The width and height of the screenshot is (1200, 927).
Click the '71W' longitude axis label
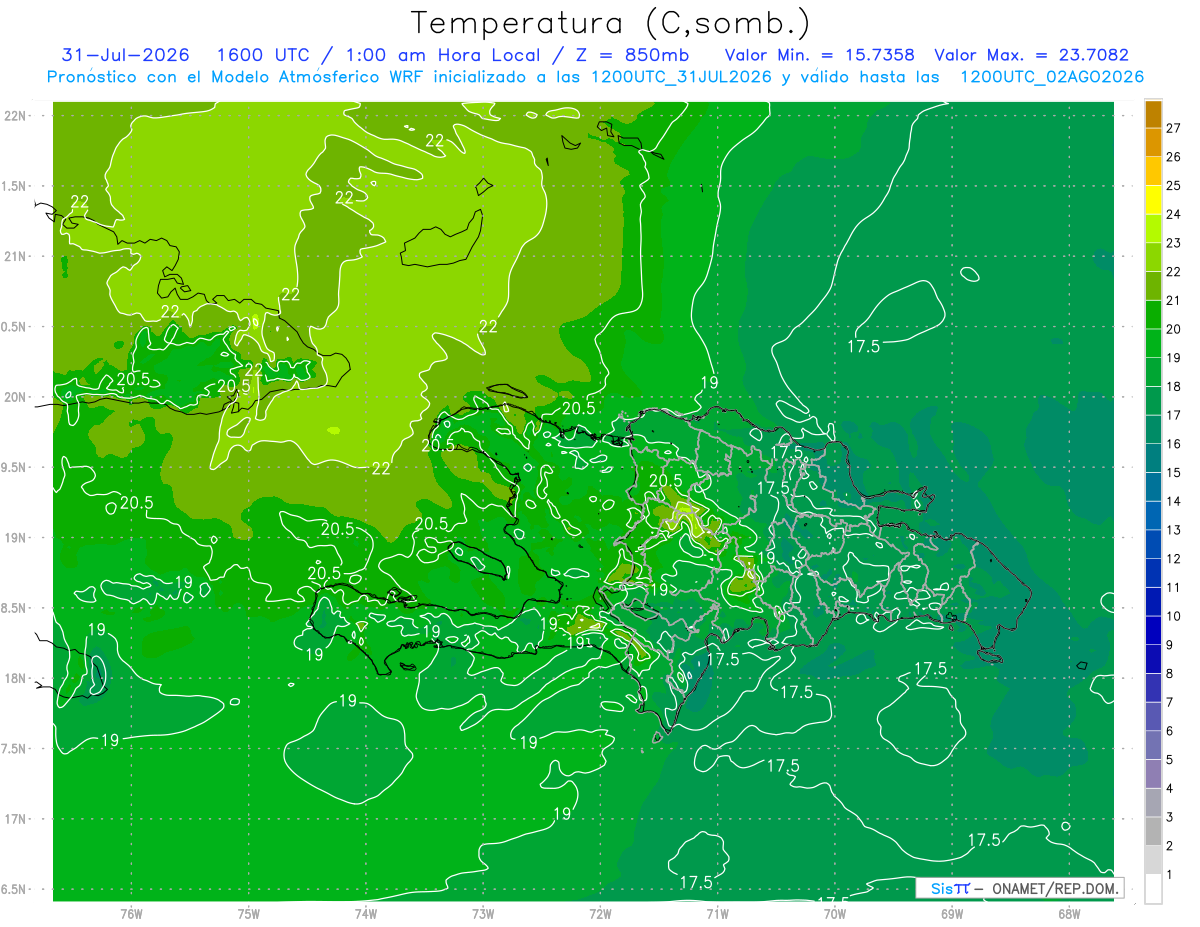point(717,914)
